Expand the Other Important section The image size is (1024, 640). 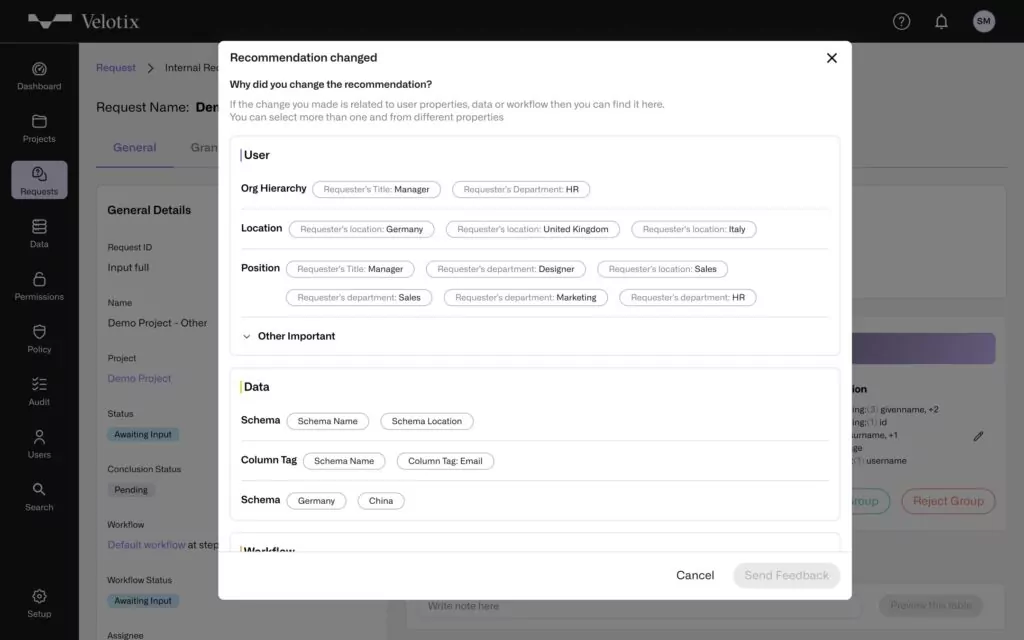coord(288,336)
